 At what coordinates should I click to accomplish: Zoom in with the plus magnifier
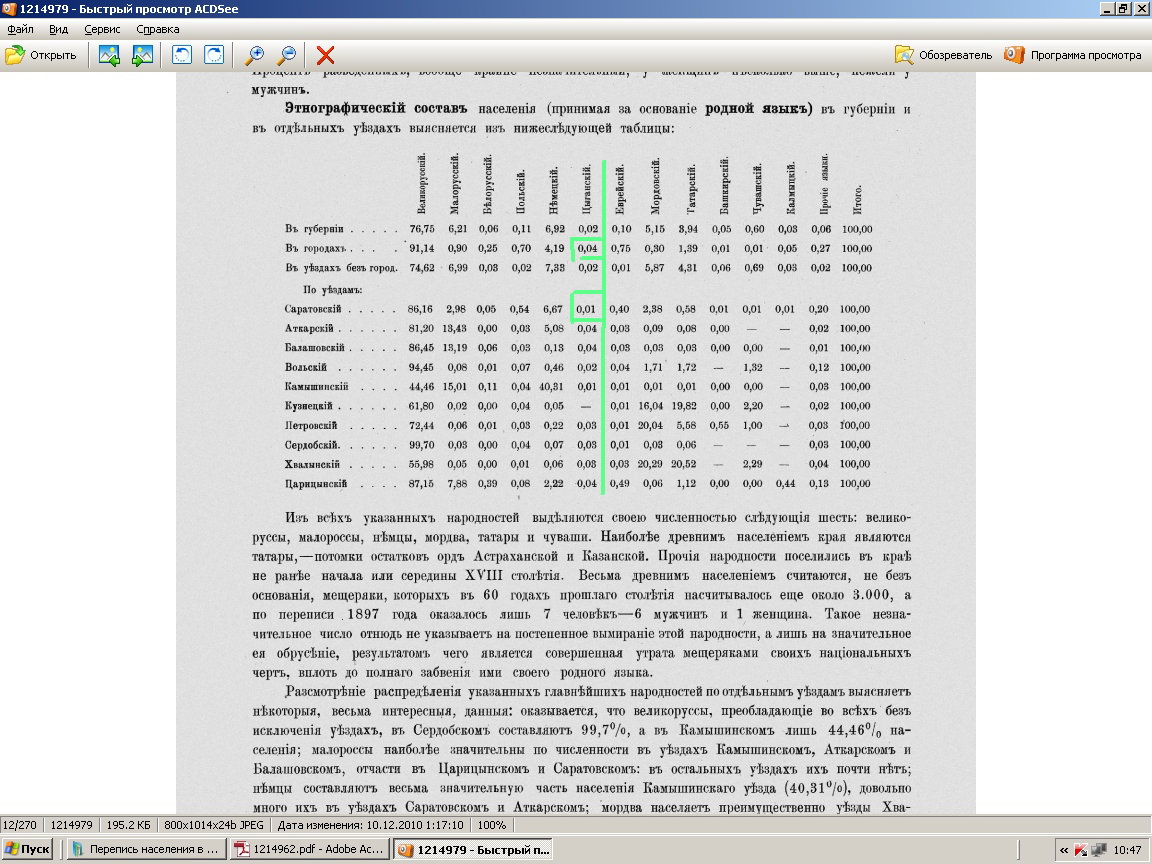point(254,55)
